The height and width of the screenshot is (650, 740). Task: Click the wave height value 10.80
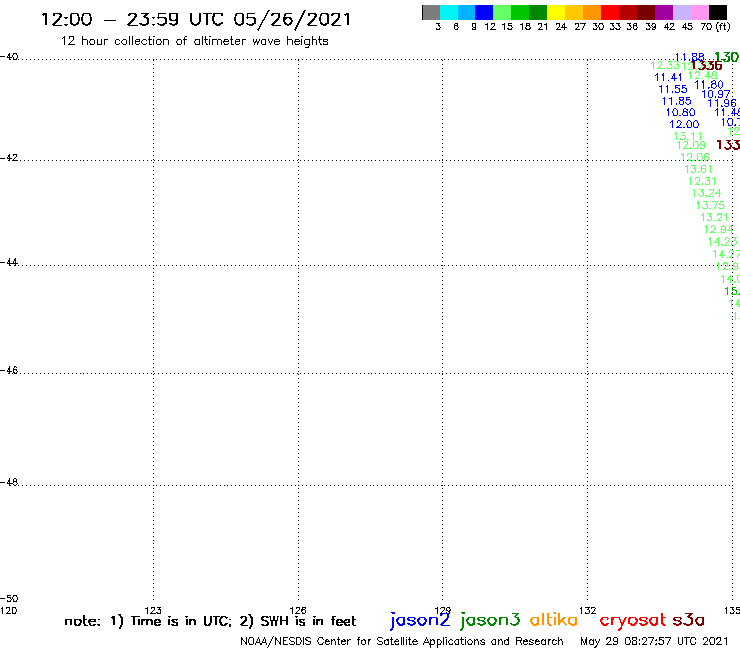tap(681, 112)
